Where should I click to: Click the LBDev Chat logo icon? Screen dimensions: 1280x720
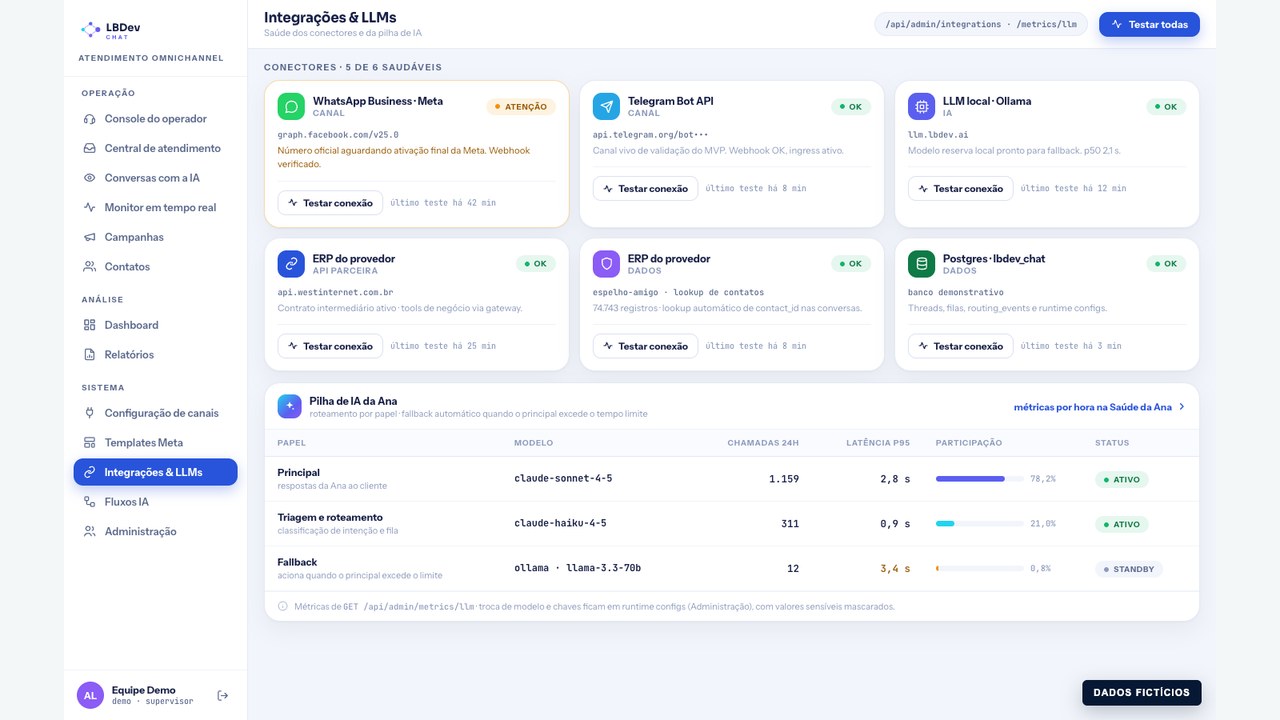(90, 30)
